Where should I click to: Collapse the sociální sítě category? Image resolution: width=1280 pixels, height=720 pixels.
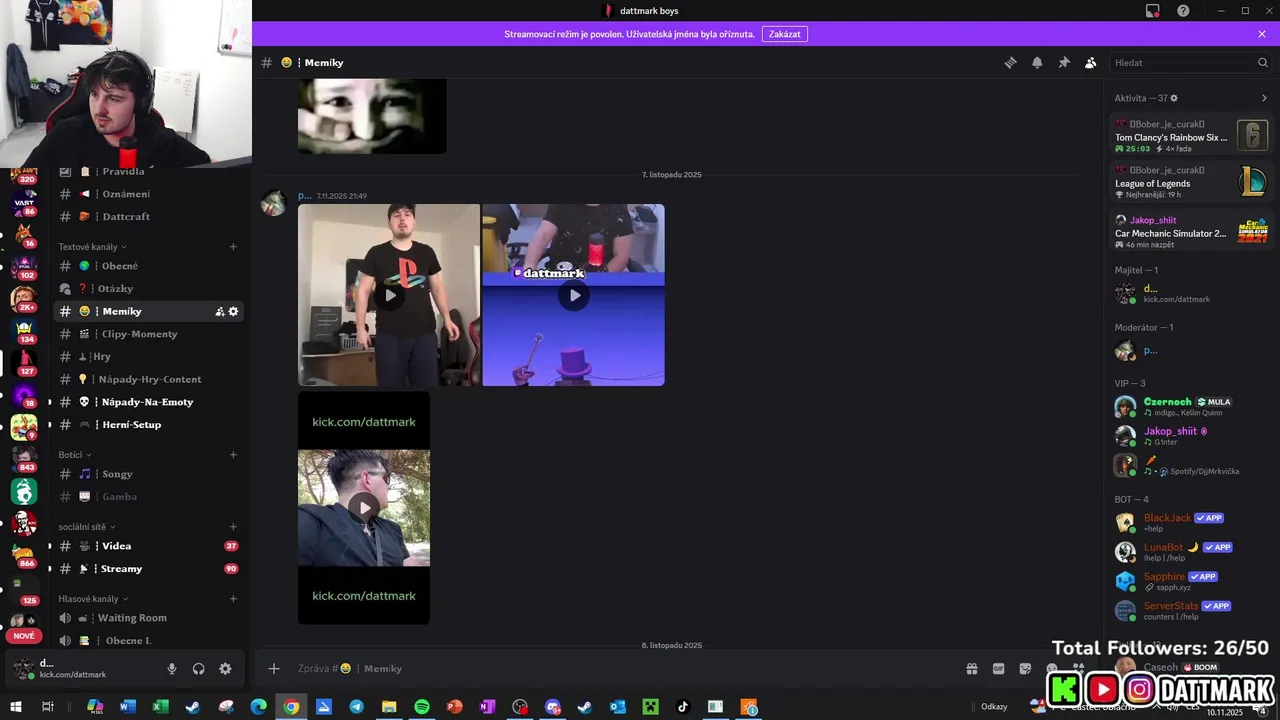coord(86,527)
